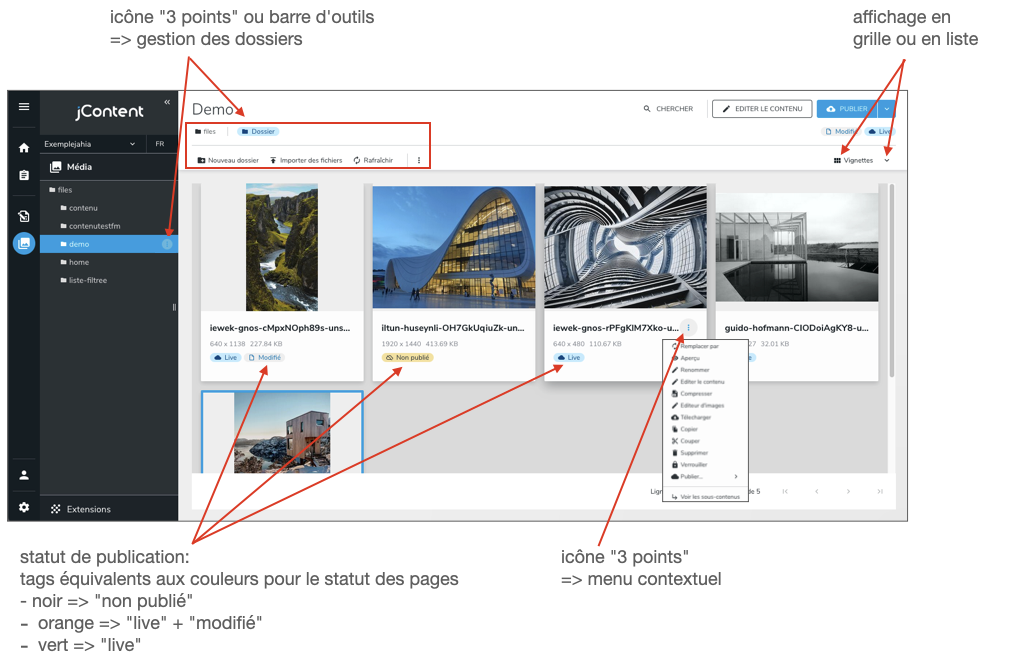Click the vertical scrollbar of media grid
Screen dimensions: 1021x659
coord(892,280)
